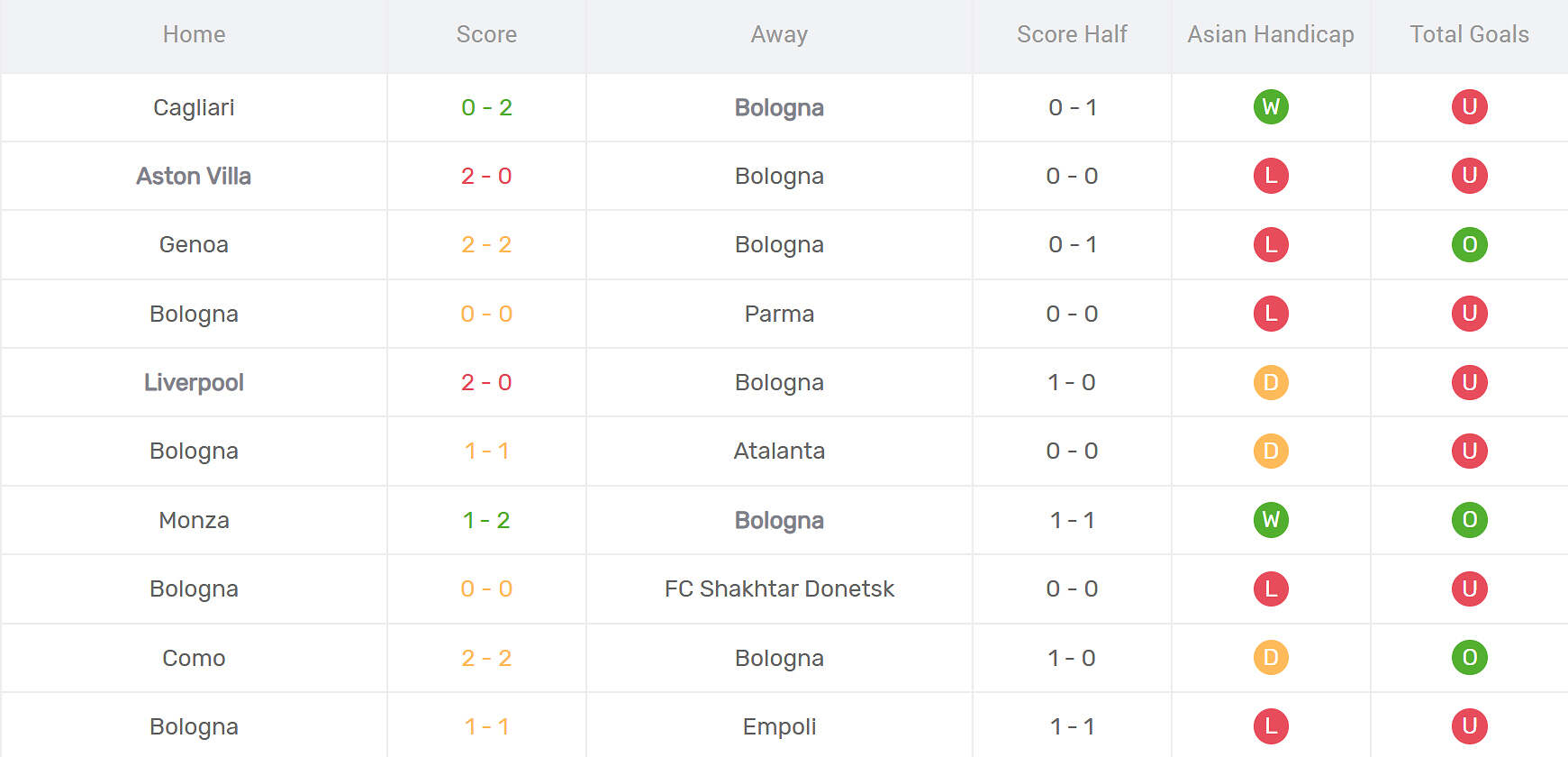This screenshot has width=1568, height=757.
Task: Click green O total goals badge in Monza row
Action: pos(1469,520)
